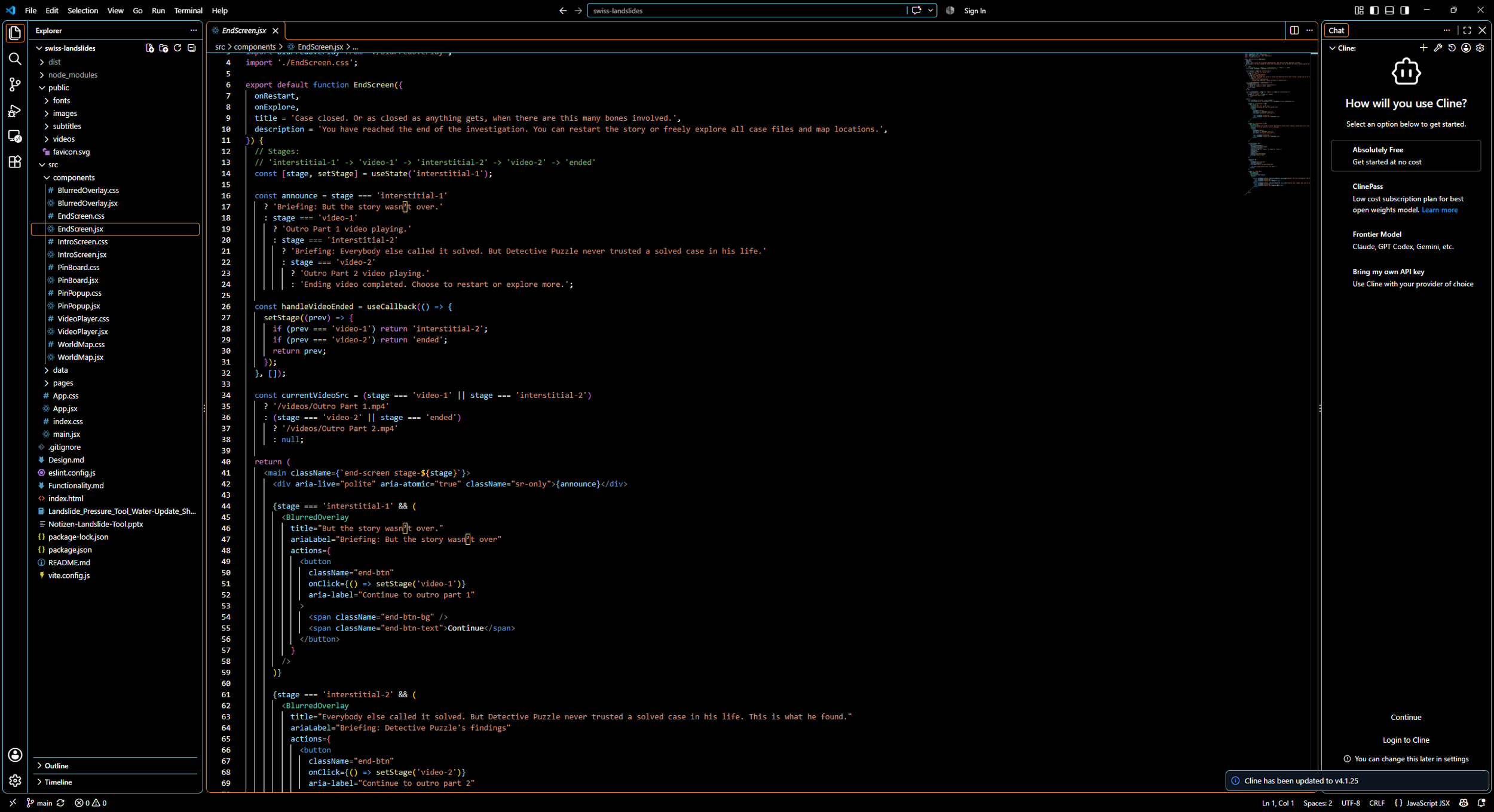Select the Absolutely Free option
The height and width of the screenshot is (812, 1494).
coord(1406,156)
